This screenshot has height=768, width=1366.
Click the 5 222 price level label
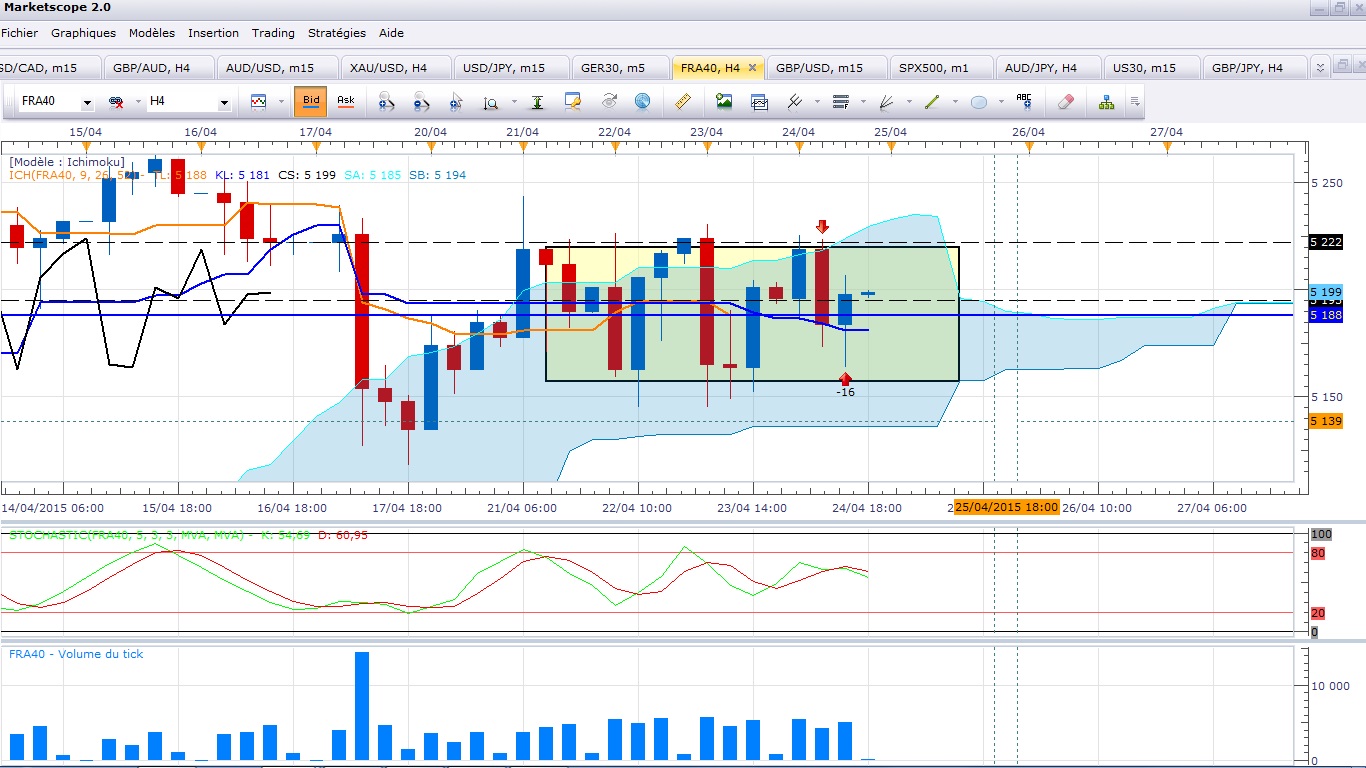(x=1324, y=242)
